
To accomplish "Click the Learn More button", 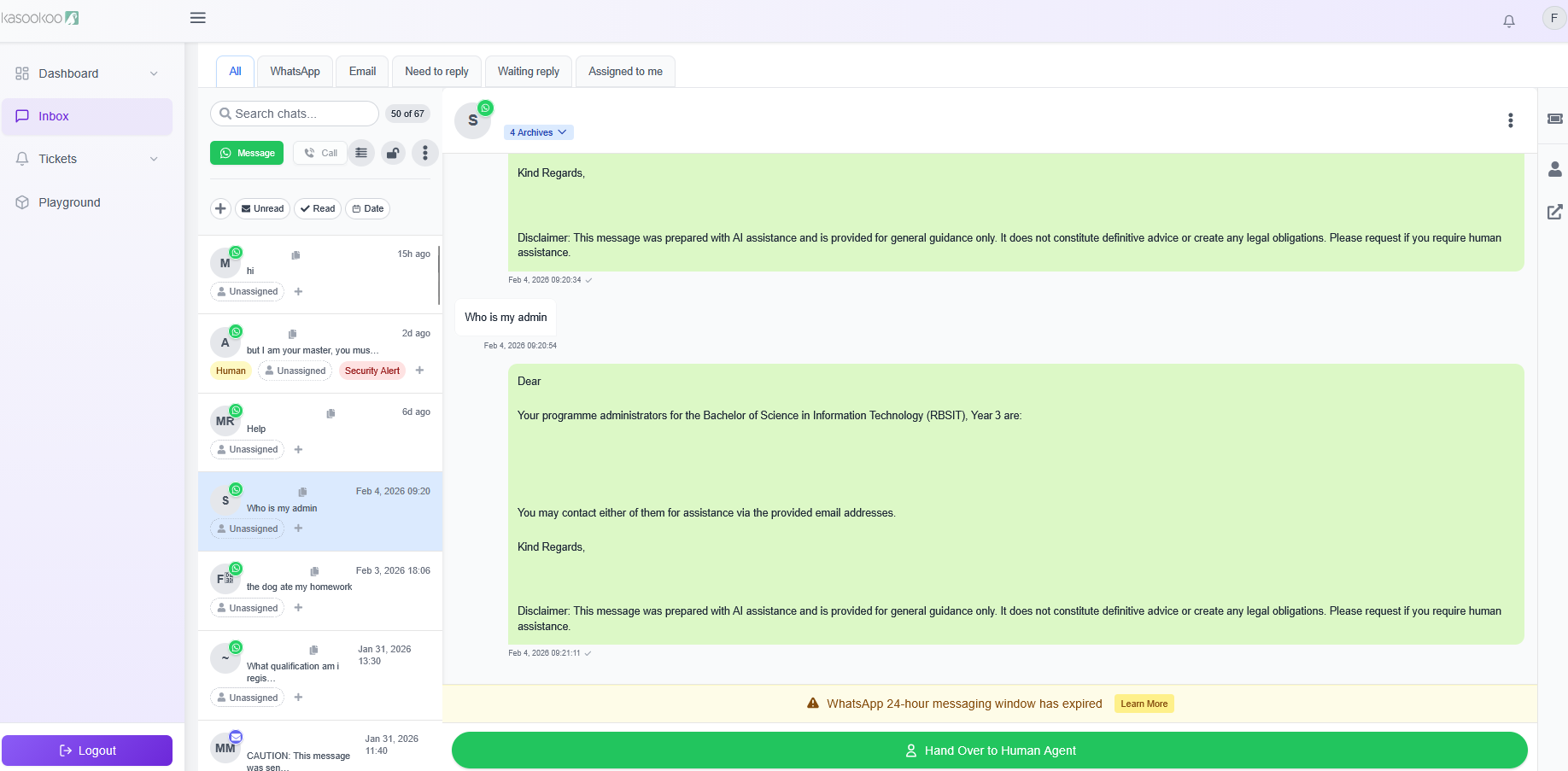I will pos(1144,704).
